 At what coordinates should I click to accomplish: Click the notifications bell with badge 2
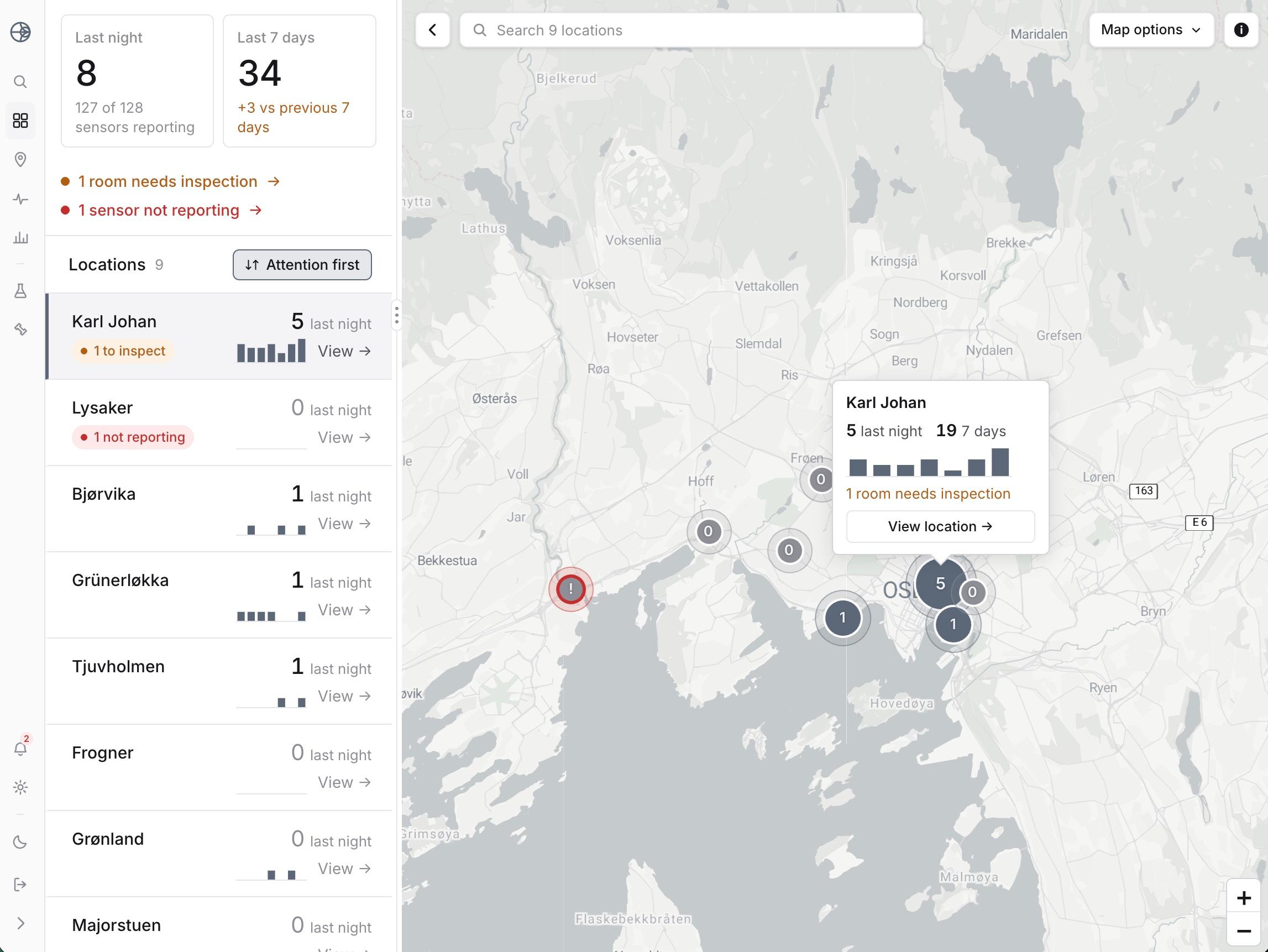click(20, 748)
